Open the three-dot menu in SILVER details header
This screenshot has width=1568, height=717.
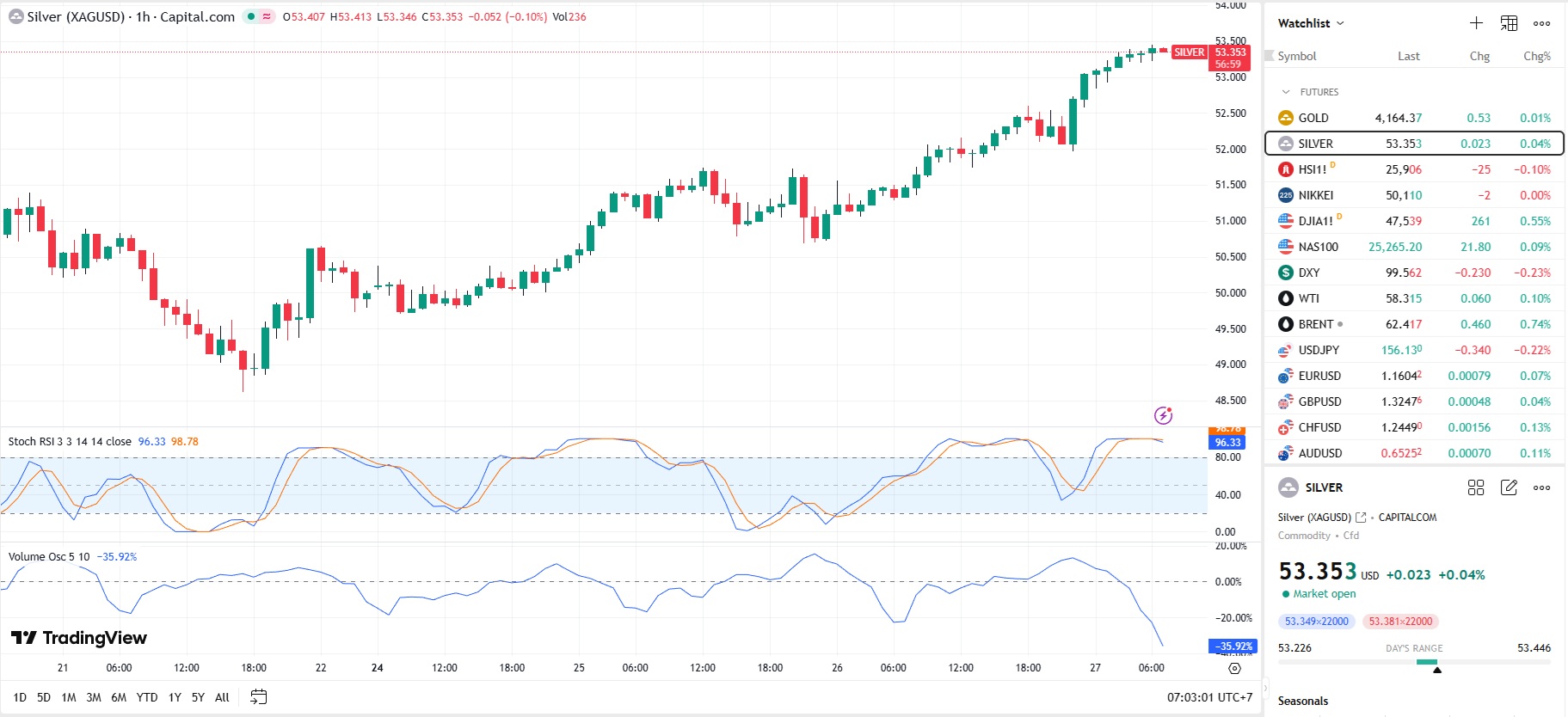(1541, 487)
